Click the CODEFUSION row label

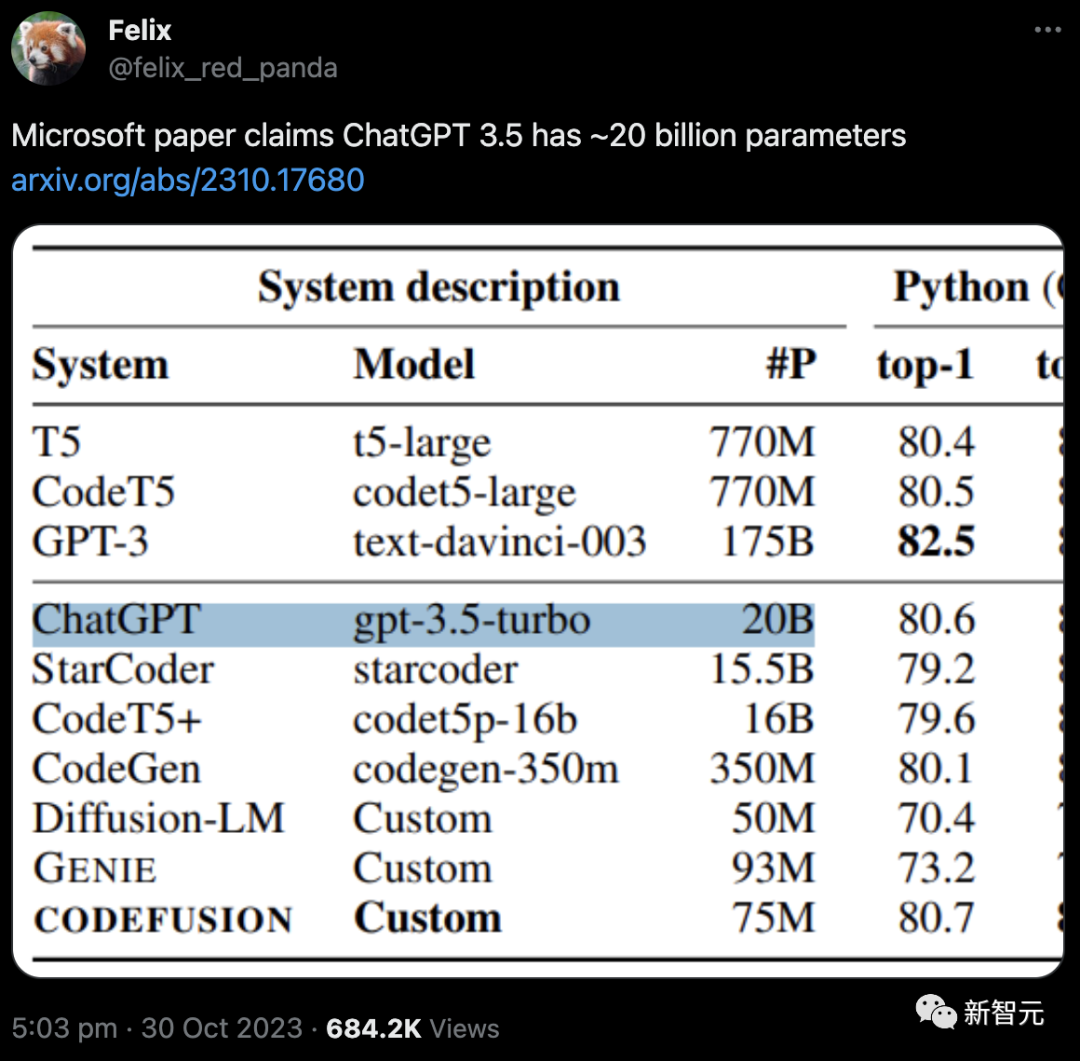pos(162,919)
